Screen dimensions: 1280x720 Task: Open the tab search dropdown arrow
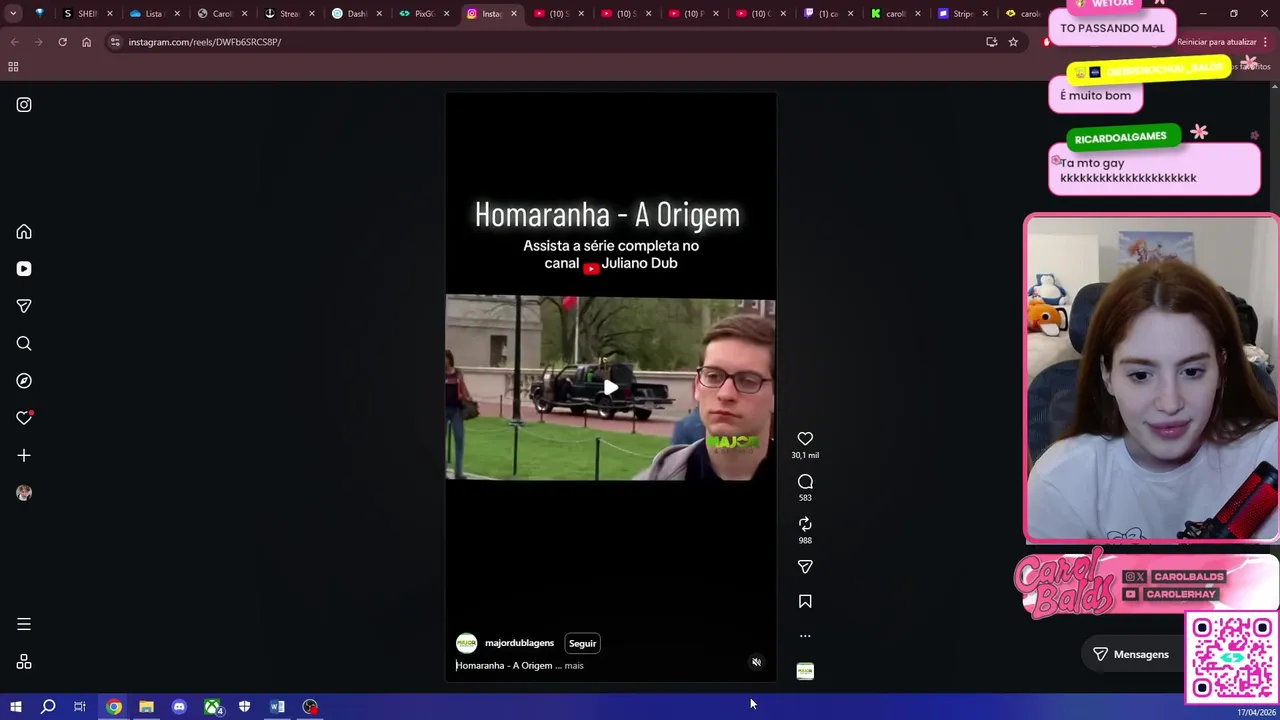click(13, 14)
